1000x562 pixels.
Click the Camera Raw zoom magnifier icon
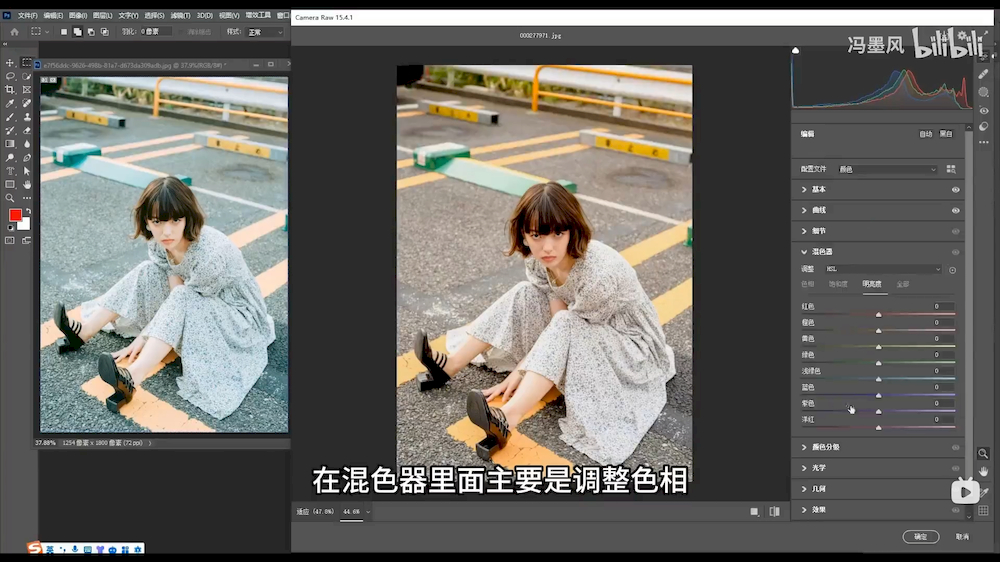[983, 454]
